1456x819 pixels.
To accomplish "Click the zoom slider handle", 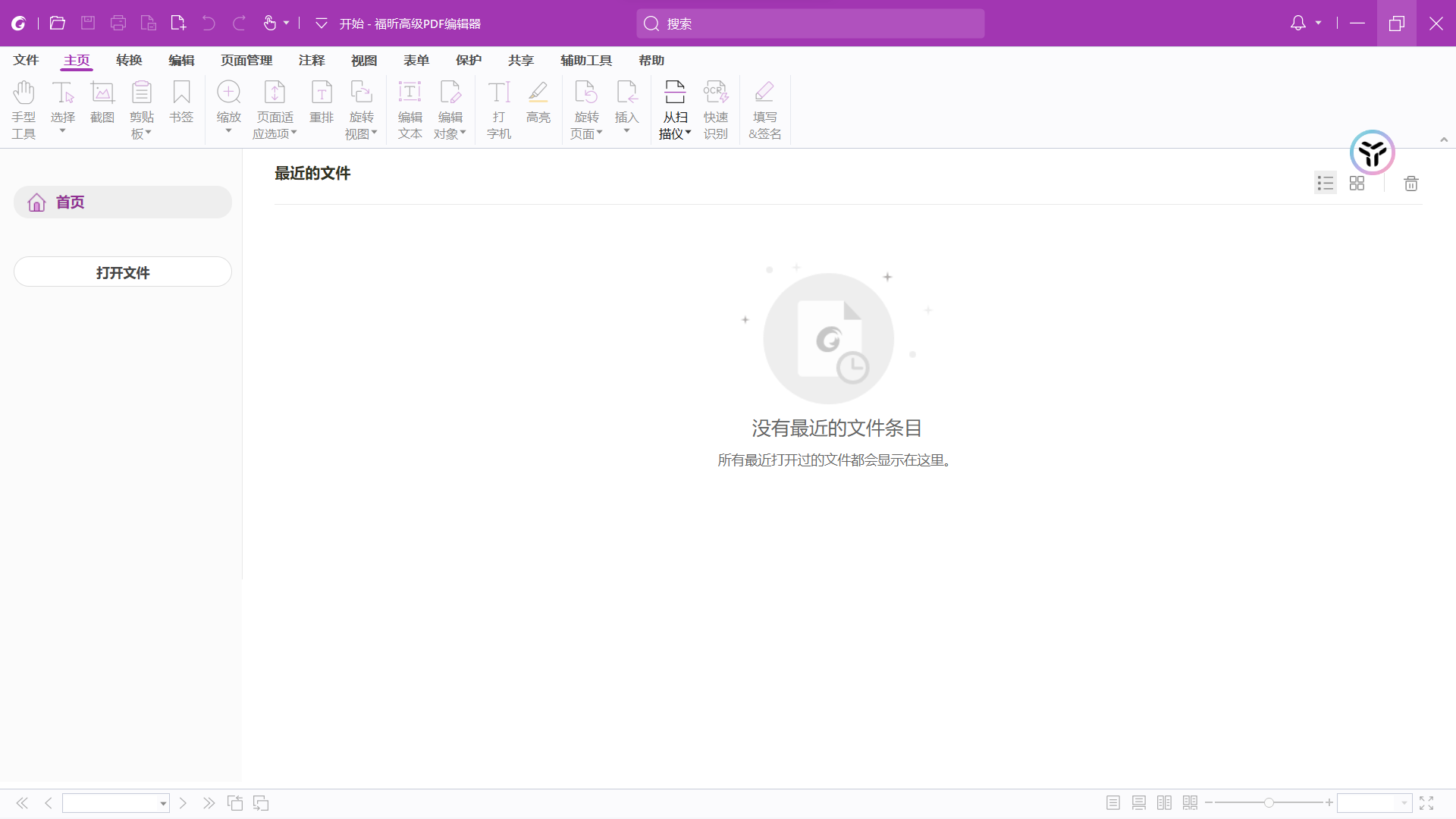I will point(1268,802).
